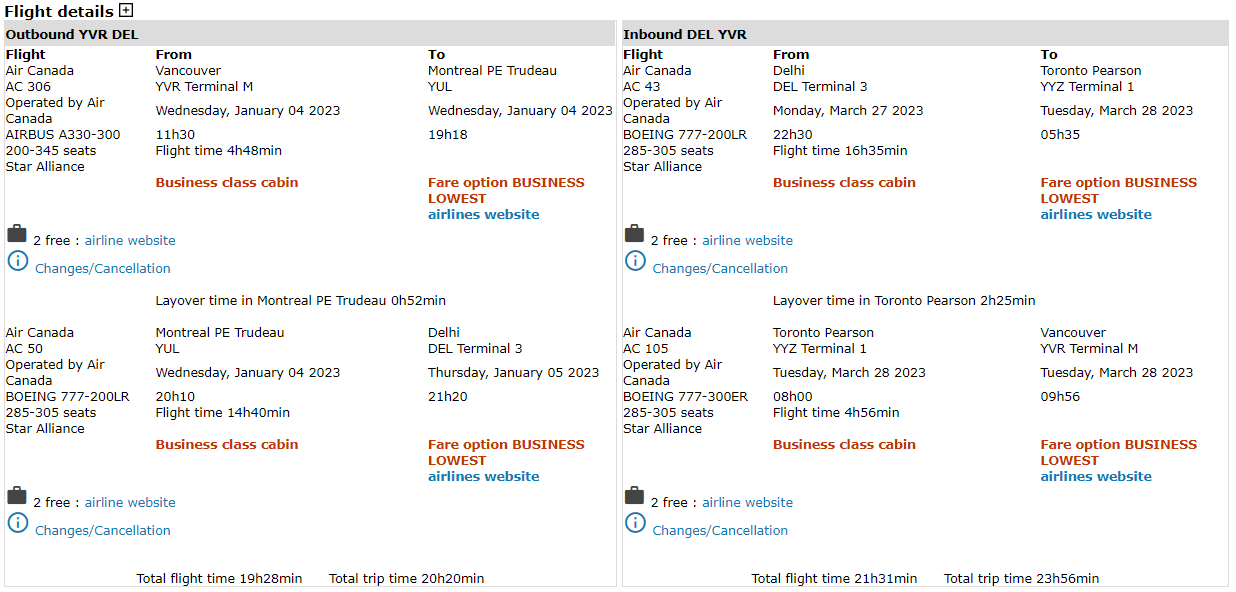
Task: Open Changes/Cancellation link for Toronto to Vancouver flight
Action: coord(720,531)
